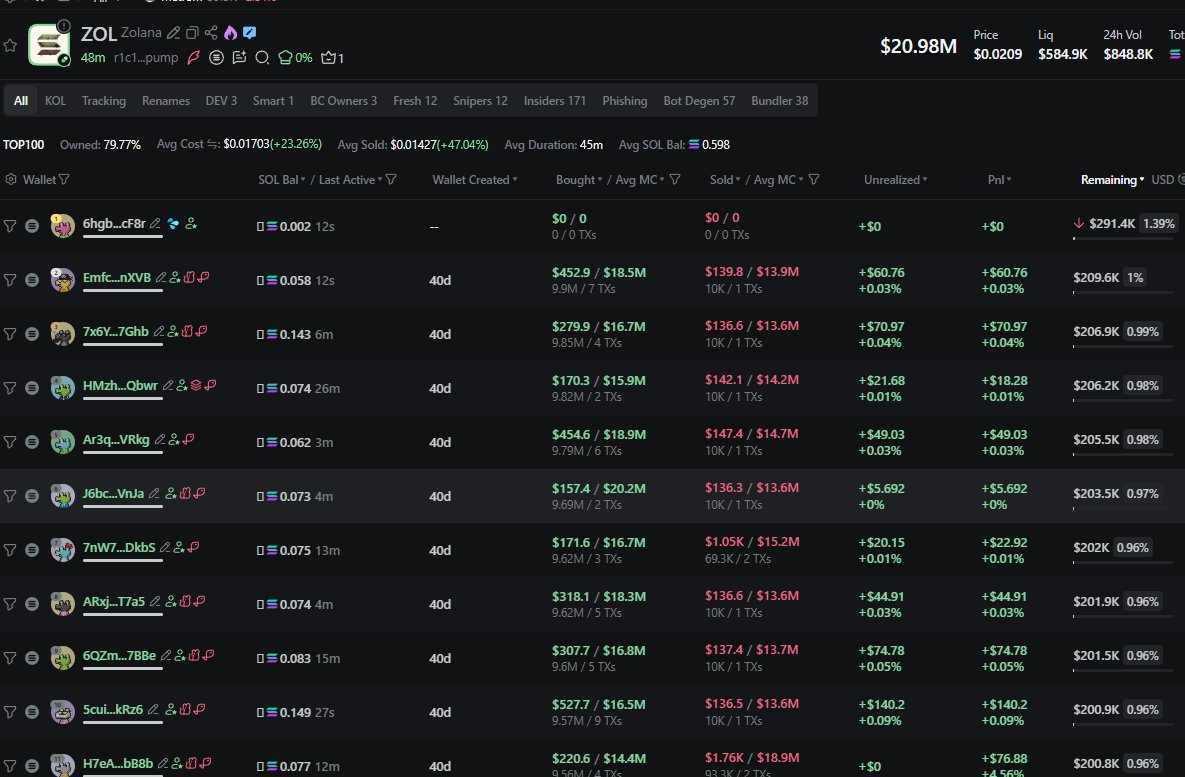Toggle the Wallet column filter funnel
The width and height of the screenshot is (1185, 777).
(64, 180)
